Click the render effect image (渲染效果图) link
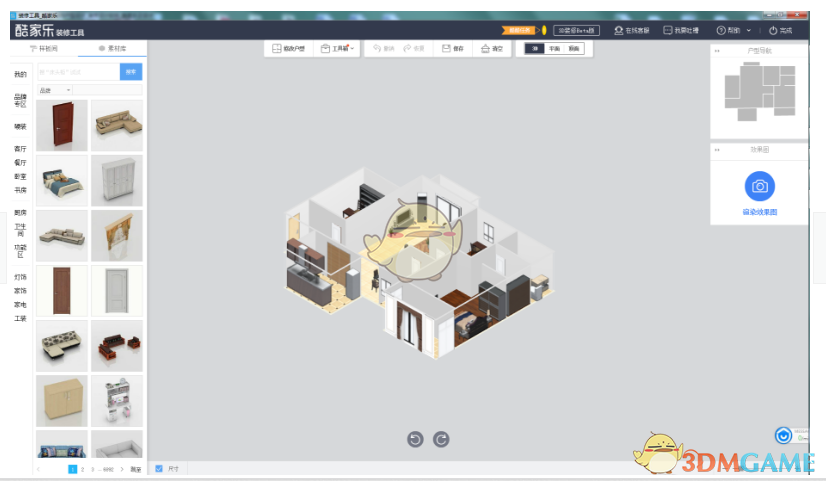826x481 pixels. (760, 212)
